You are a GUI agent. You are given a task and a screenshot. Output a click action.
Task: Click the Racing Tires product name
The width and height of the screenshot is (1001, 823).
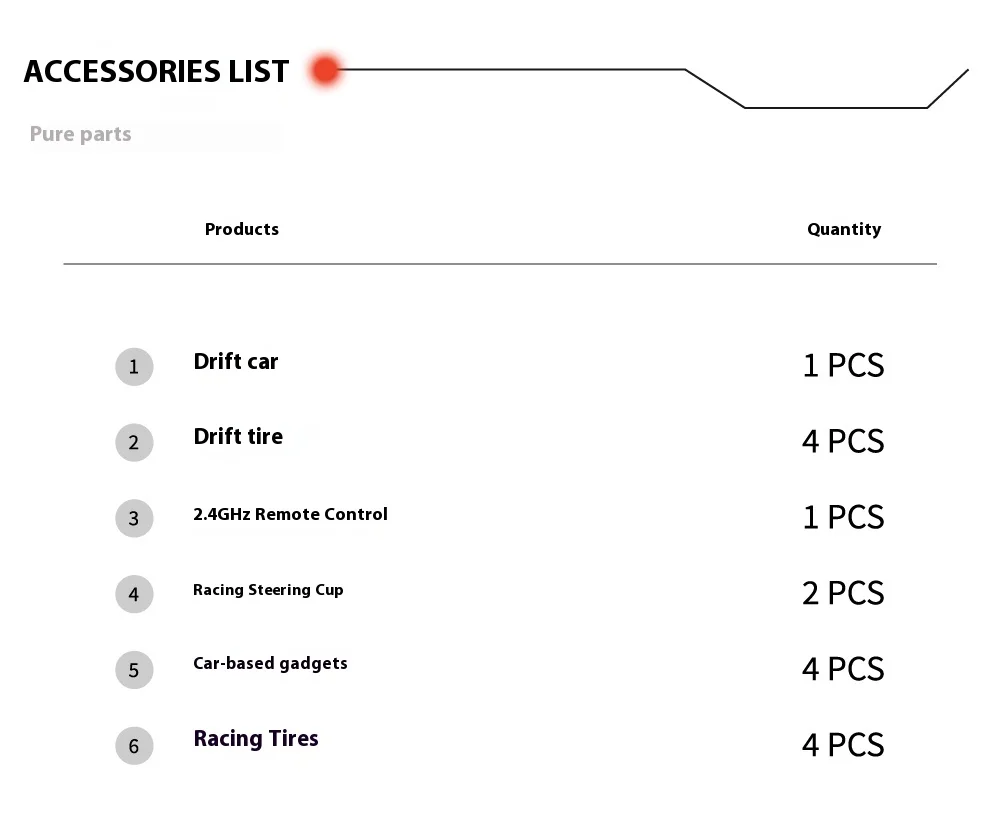[256, 739]
